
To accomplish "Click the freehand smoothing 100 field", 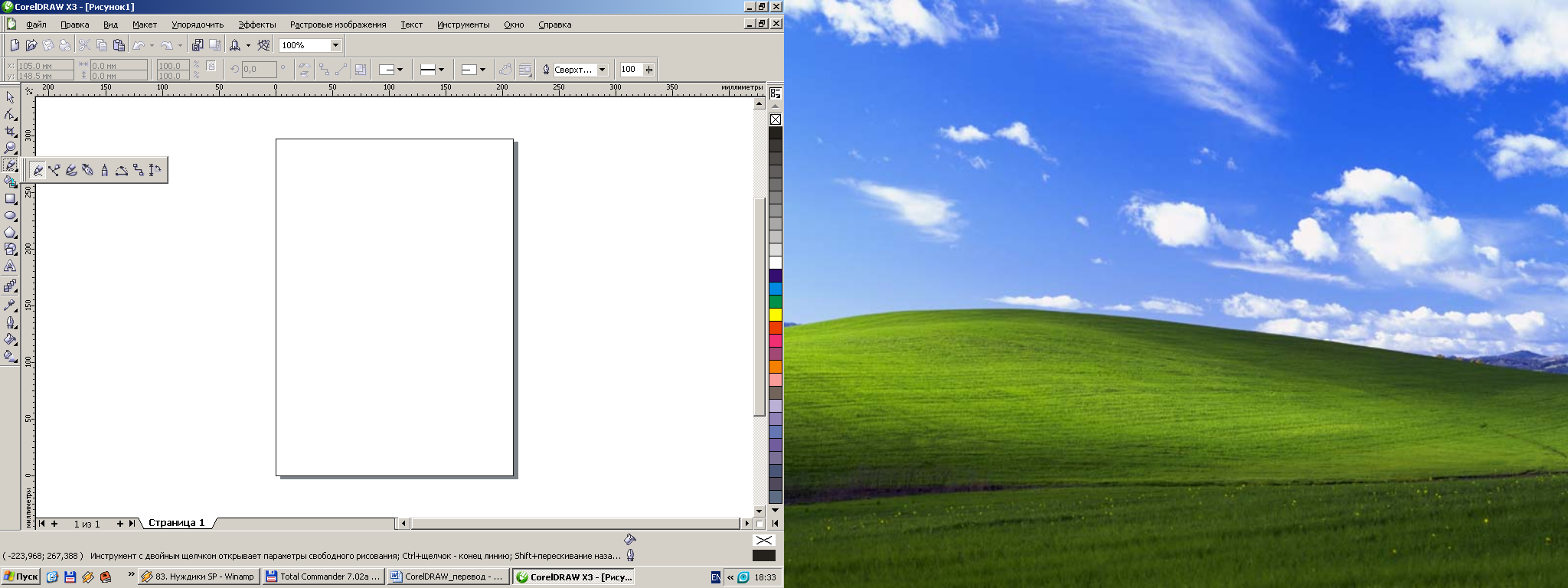I will coord(631,70).
